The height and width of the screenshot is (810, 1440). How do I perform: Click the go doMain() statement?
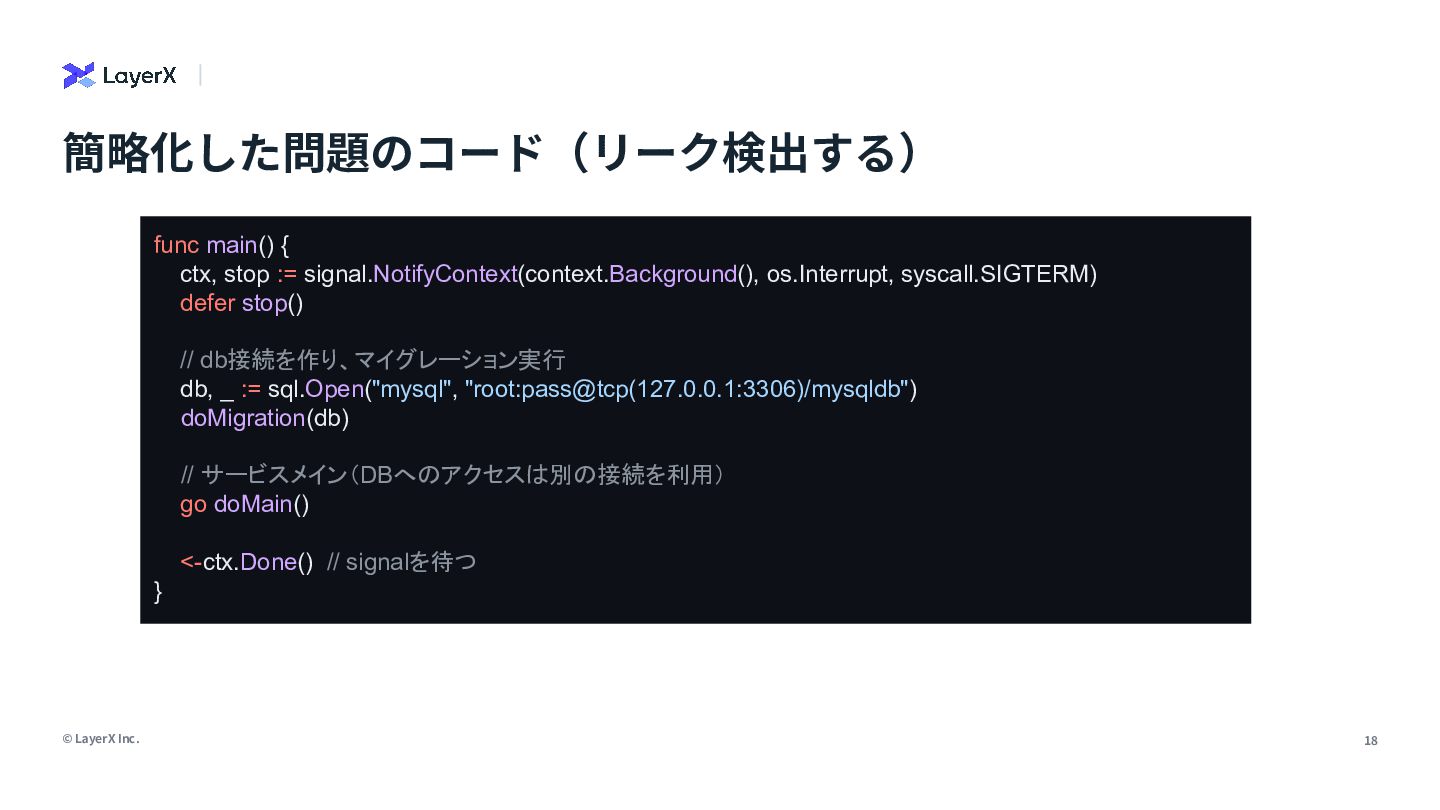coord(245,504)
